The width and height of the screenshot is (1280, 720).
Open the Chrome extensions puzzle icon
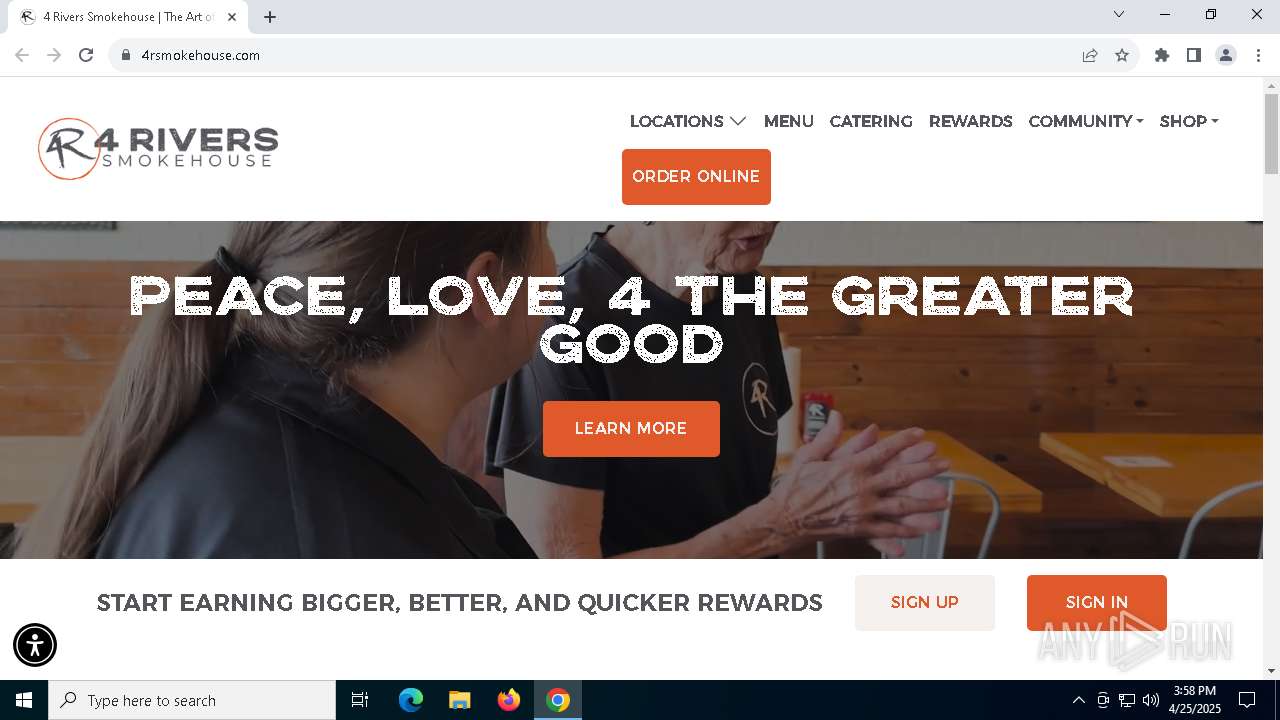1162,55
